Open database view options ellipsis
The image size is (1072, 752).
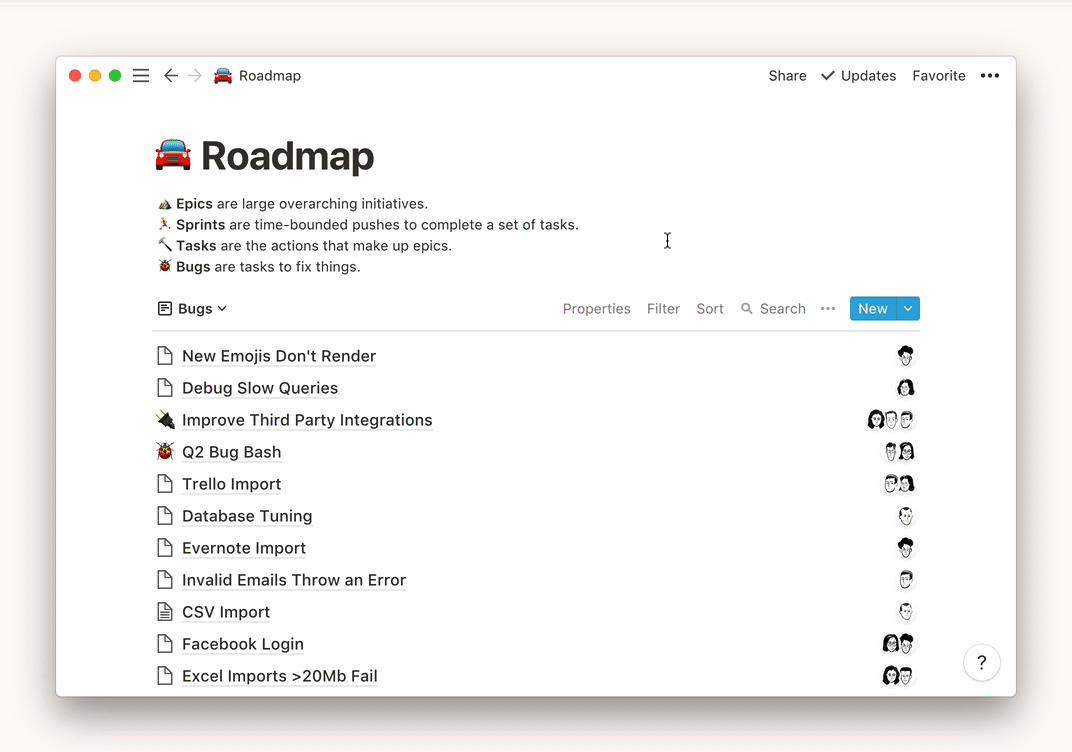pyautogui.click(x=827, y=309)
